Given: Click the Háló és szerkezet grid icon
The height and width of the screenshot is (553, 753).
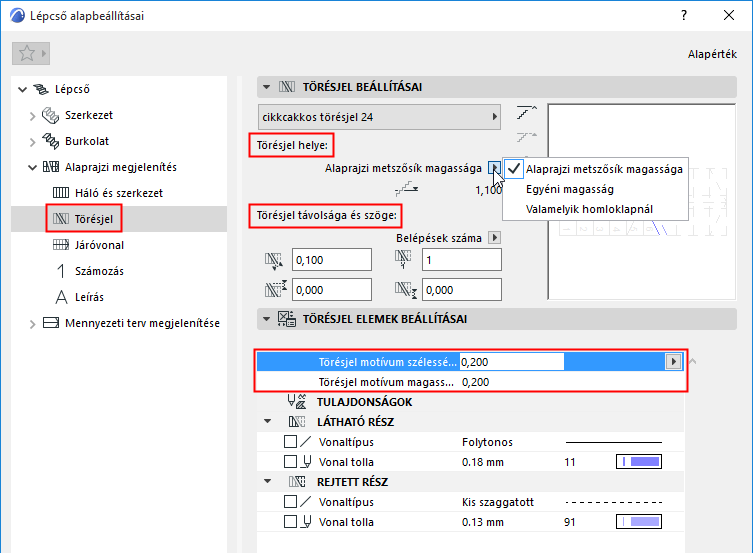Looking at the screenshot, I should pos(61,193).
